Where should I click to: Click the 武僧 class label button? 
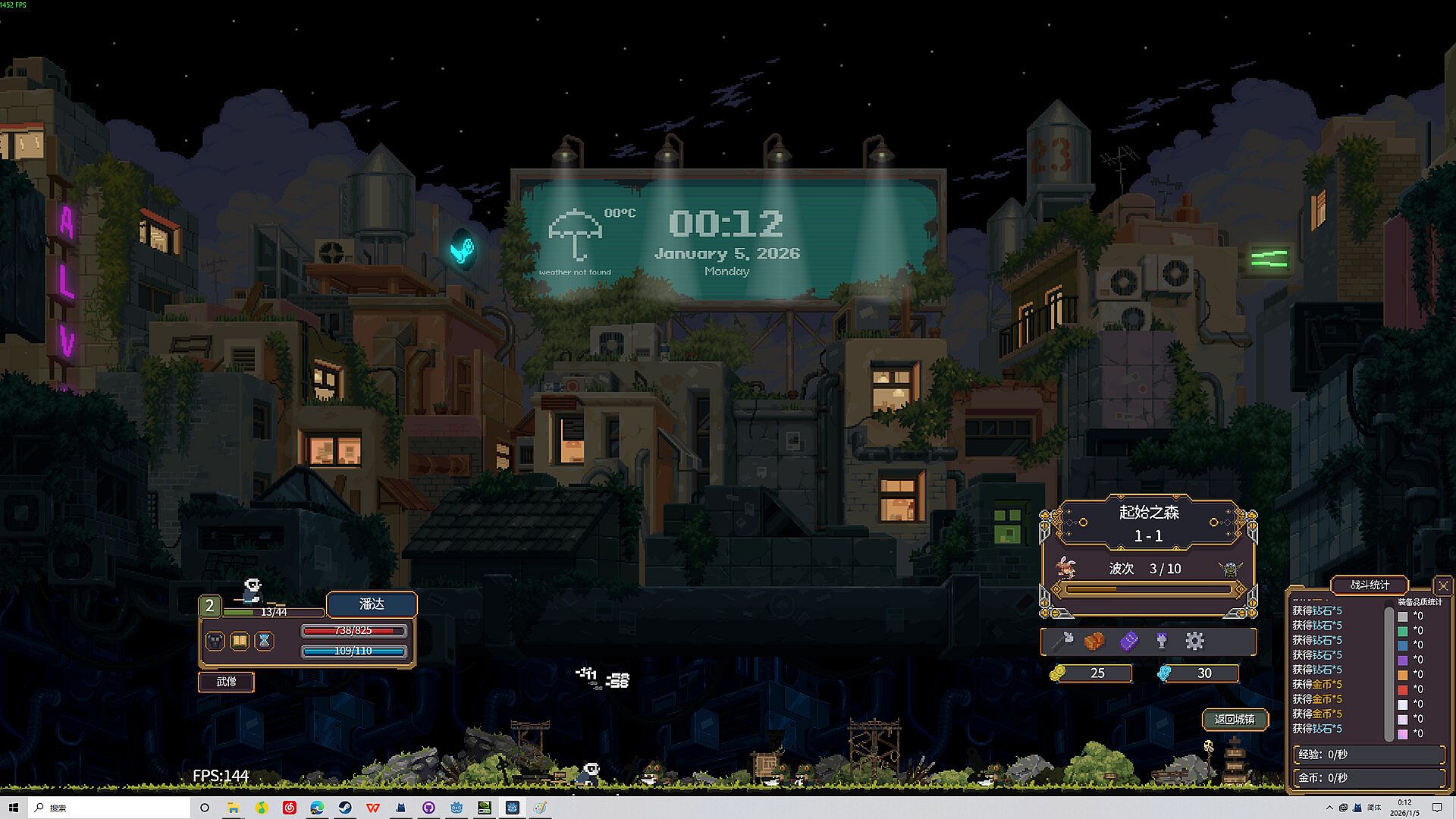coord(226,682)
